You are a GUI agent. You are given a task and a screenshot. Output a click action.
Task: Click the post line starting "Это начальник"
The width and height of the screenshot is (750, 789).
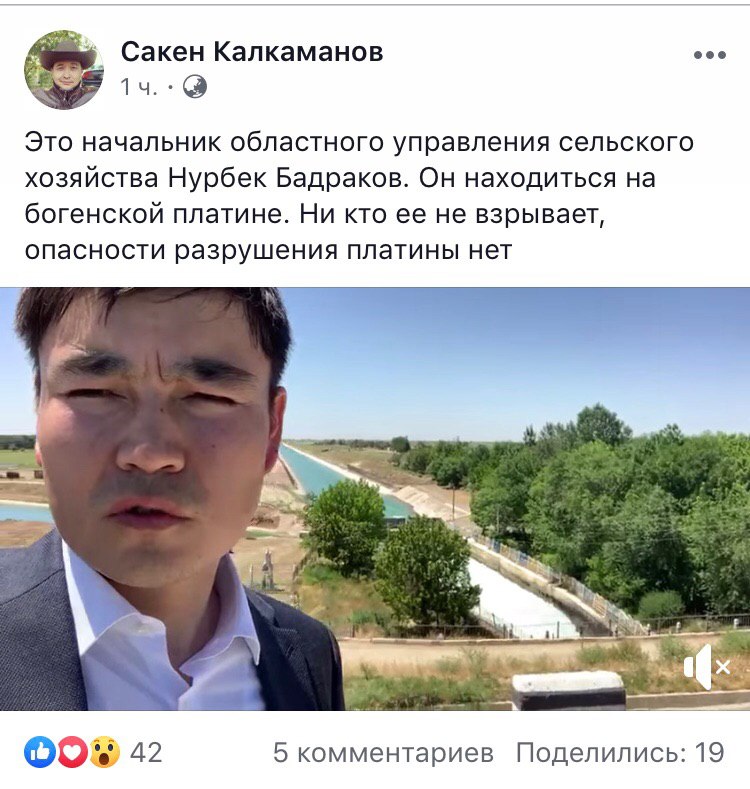point(359,142)
